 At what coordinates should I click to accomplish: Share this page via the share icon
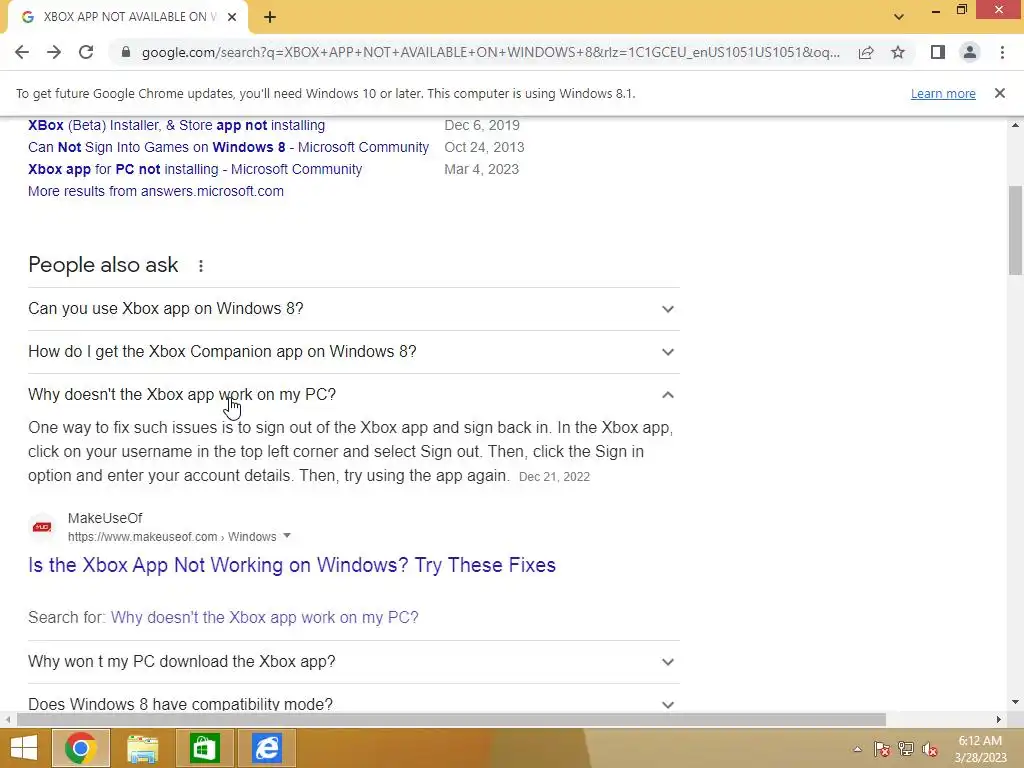click(x=866, y=52)
